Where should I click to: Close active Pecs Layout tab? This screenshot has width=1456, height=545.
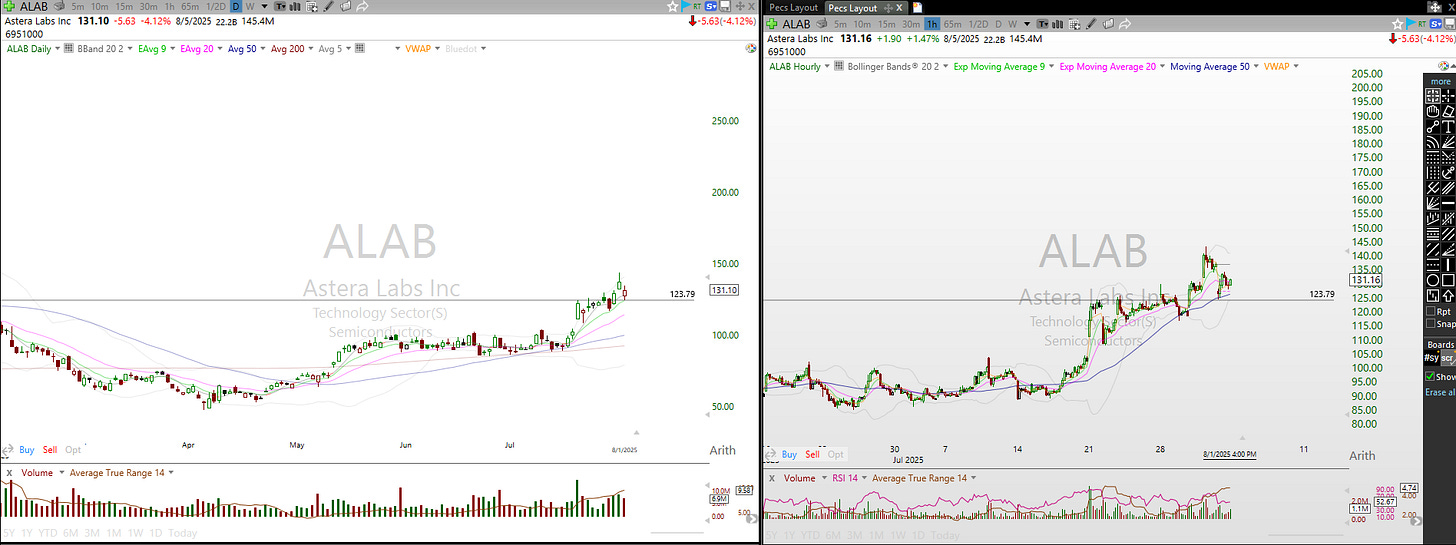(x=899, y=8)
